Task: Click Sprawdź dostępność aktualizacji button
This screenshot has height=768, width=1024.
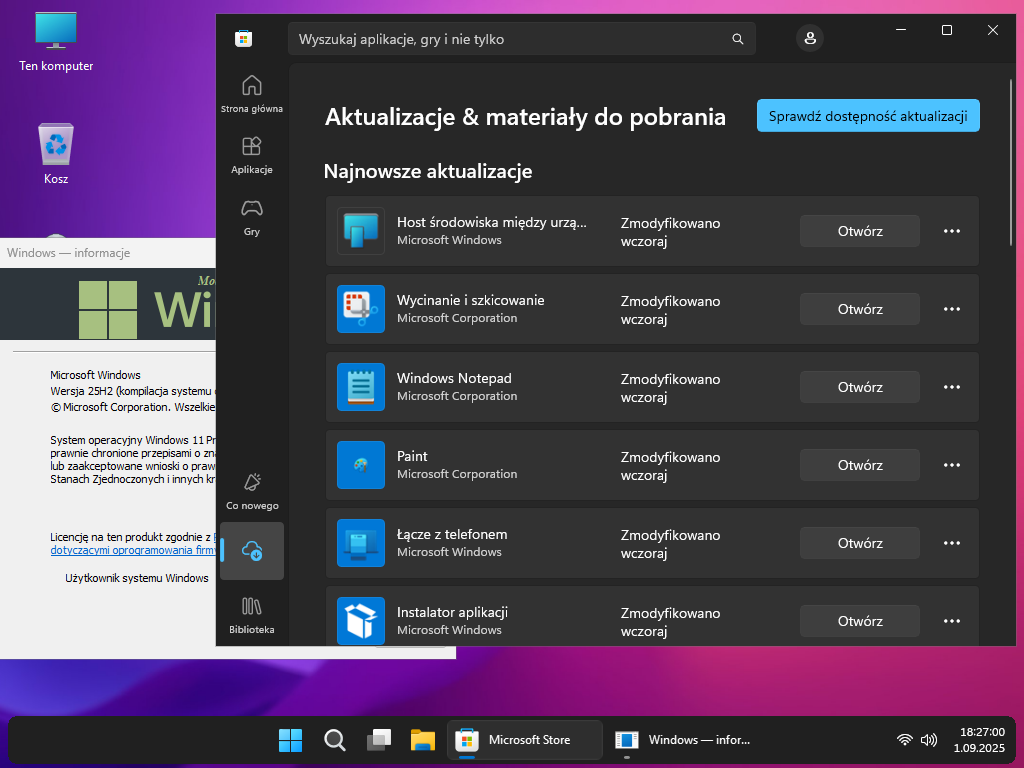Action: click(x=868, y=116)
